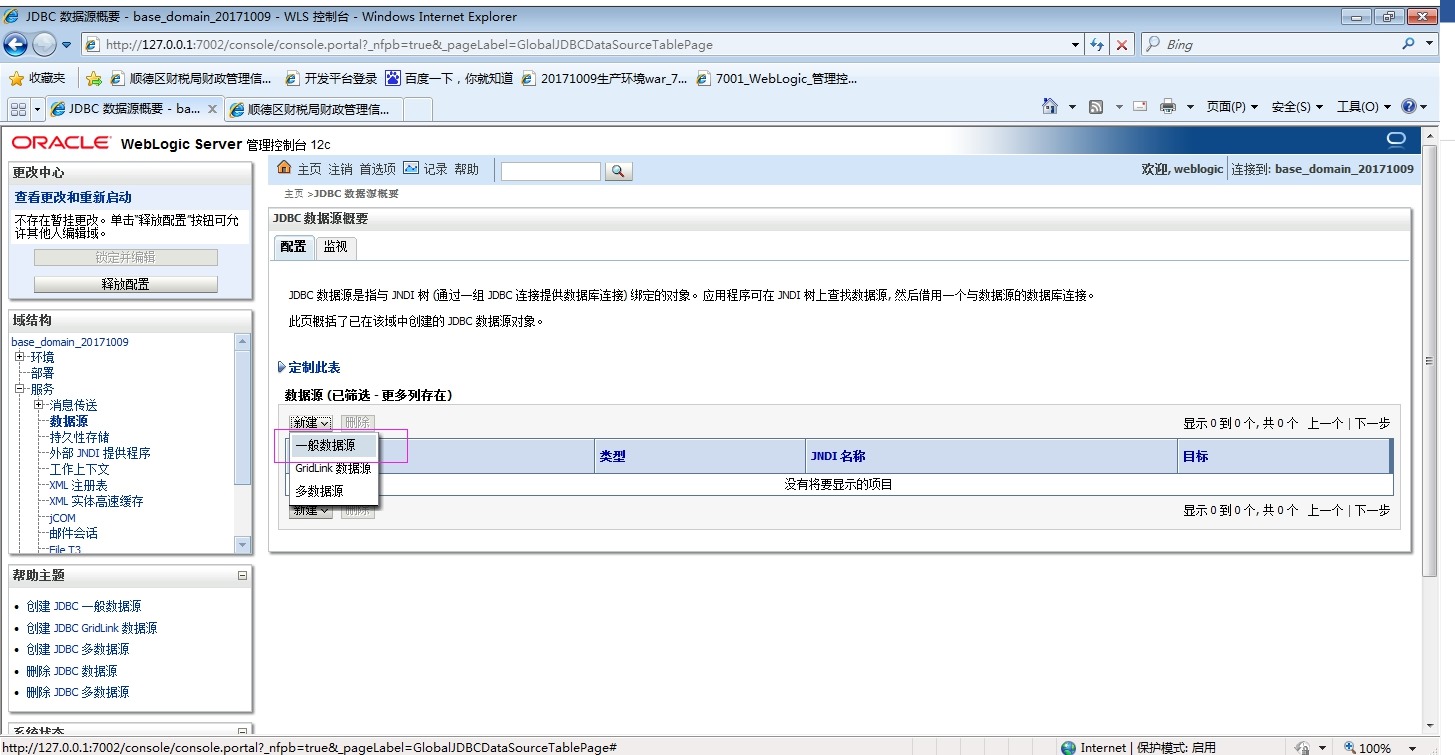This screenshot has height=755, width=1455.
Task: Click the 释放配置 button
Action: click(126, 284)
